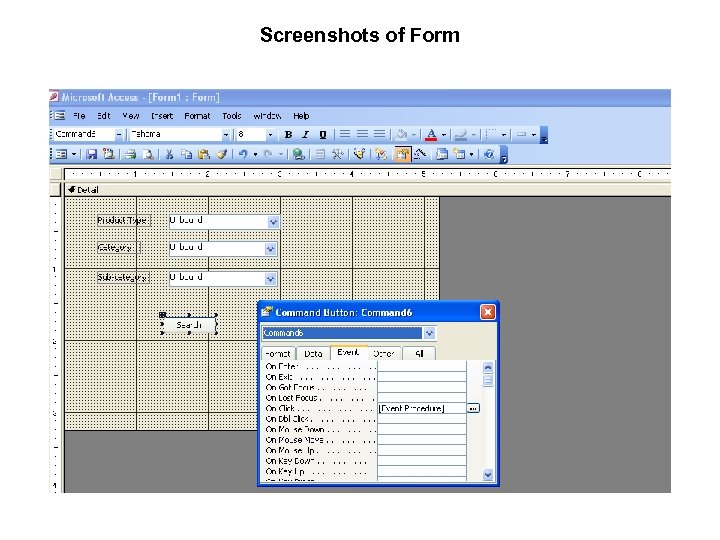Open the Code editor icon
This screenshot has width=720, height=540.
click(381, 154)
